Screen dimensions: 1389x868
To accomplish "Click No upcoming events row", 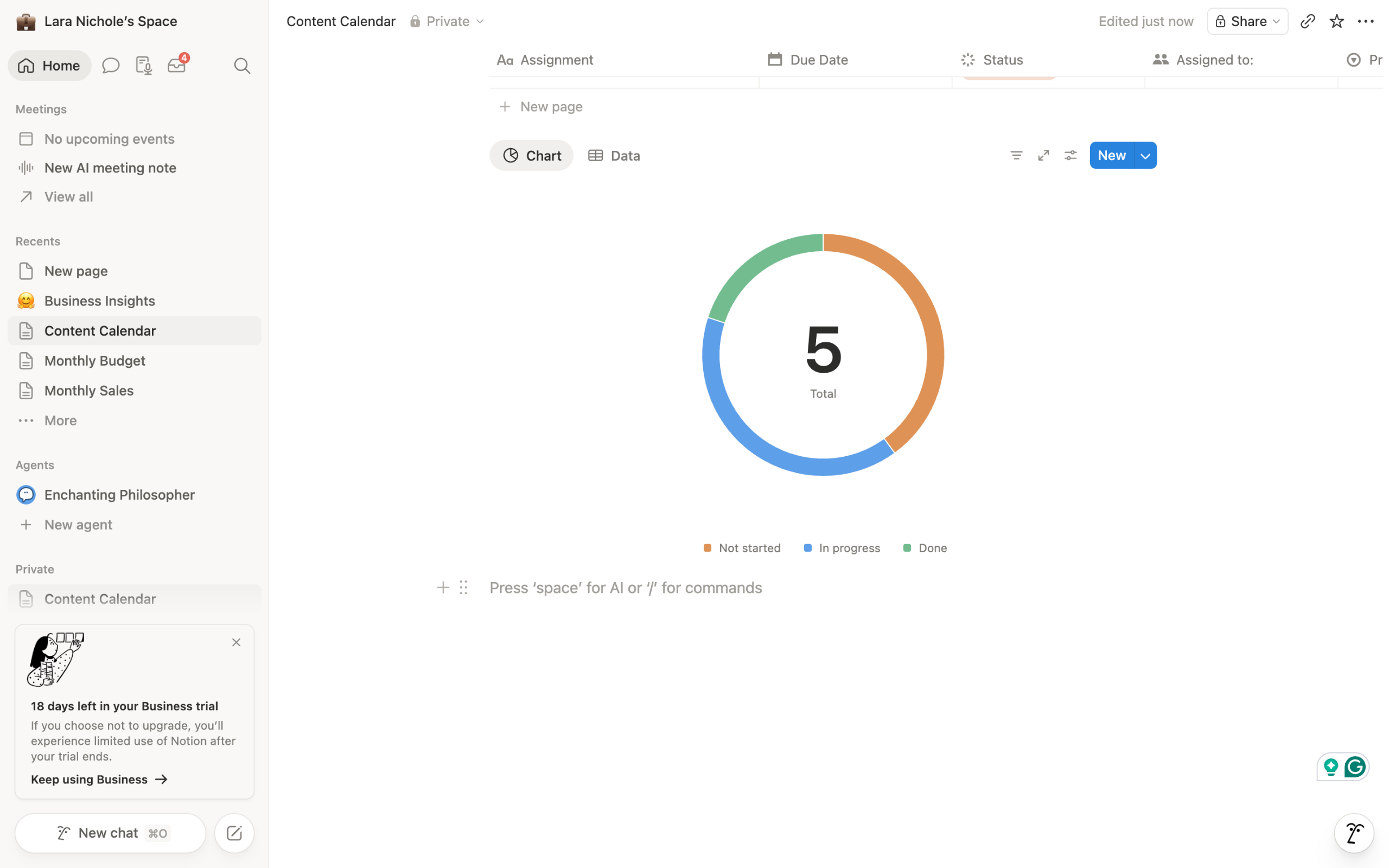I will (135, 139).
